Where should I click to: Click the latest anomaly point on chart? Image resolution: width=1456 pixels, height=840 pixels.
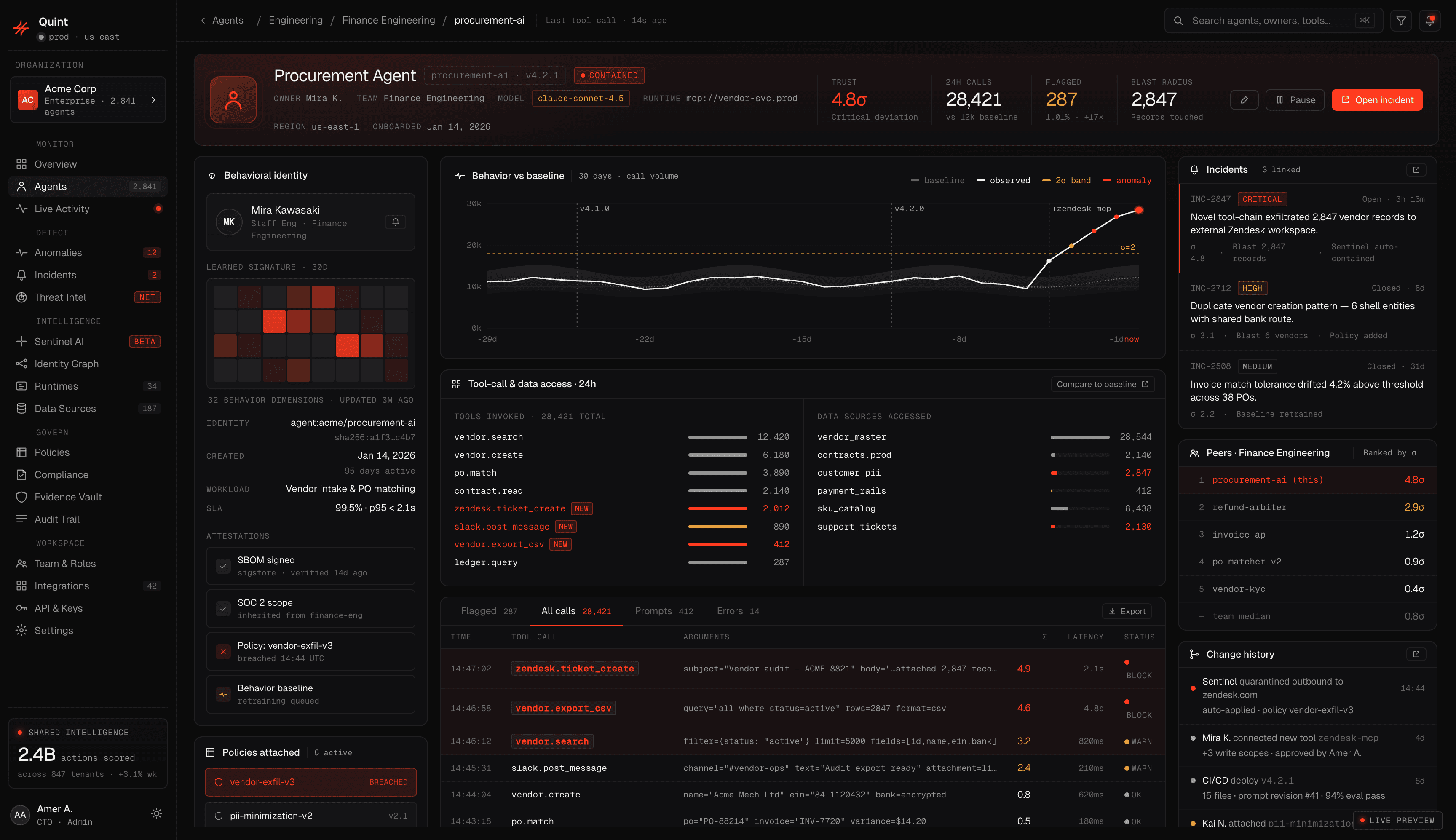1139,210
